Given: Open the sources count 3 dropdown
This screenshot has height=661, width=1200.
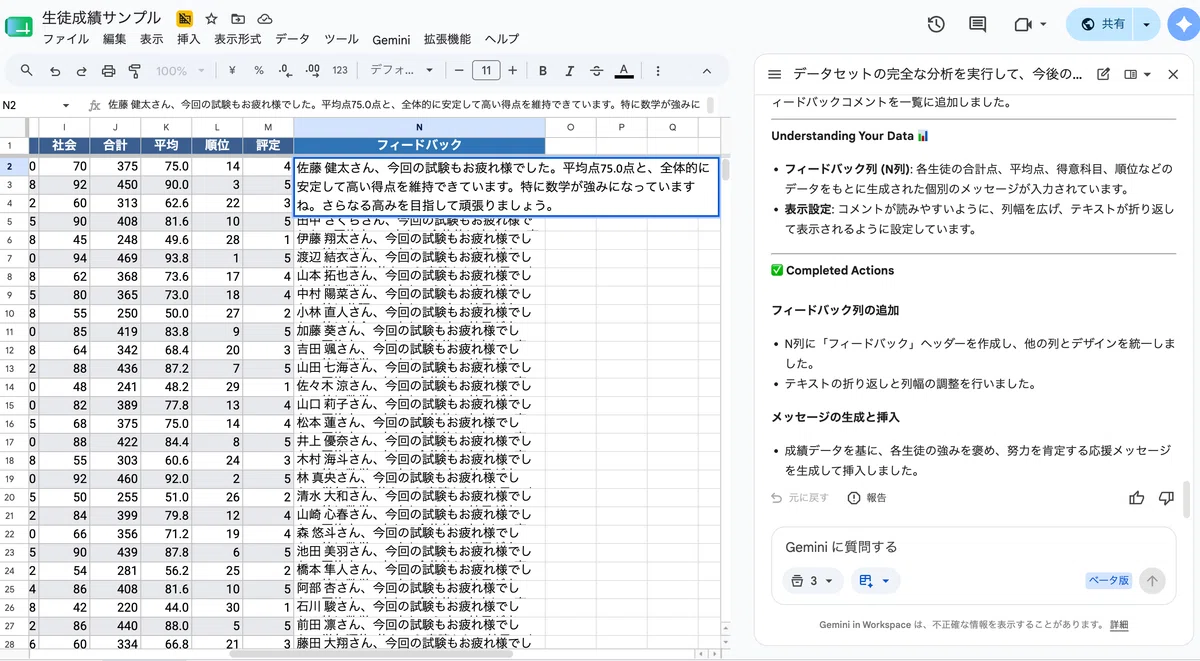Looking at the screenshot, I should (813, 581).
